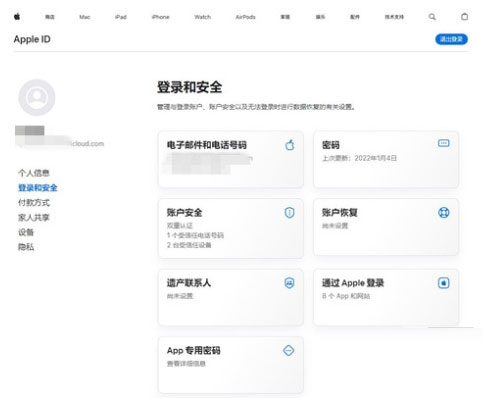
Task: Go to 付款方式 in the sidebar
Action: [x=34, y=202]
